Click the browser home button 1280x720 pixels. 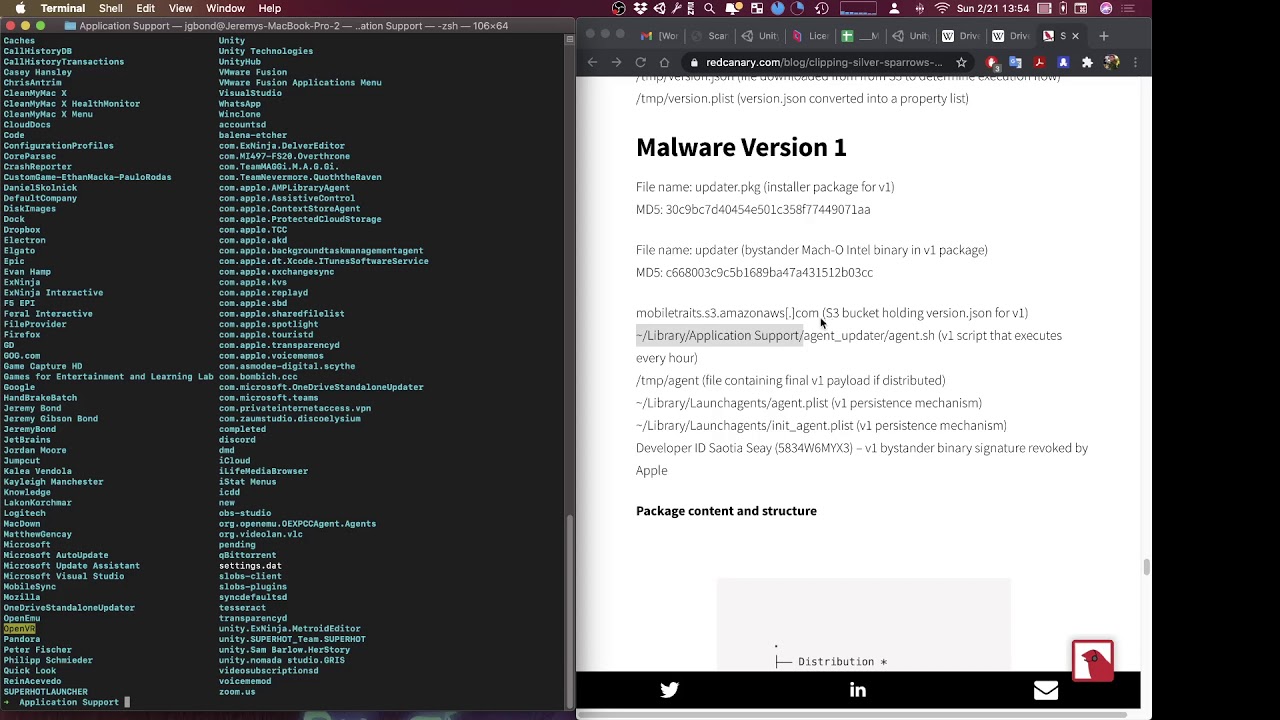[x=664, y=62]
